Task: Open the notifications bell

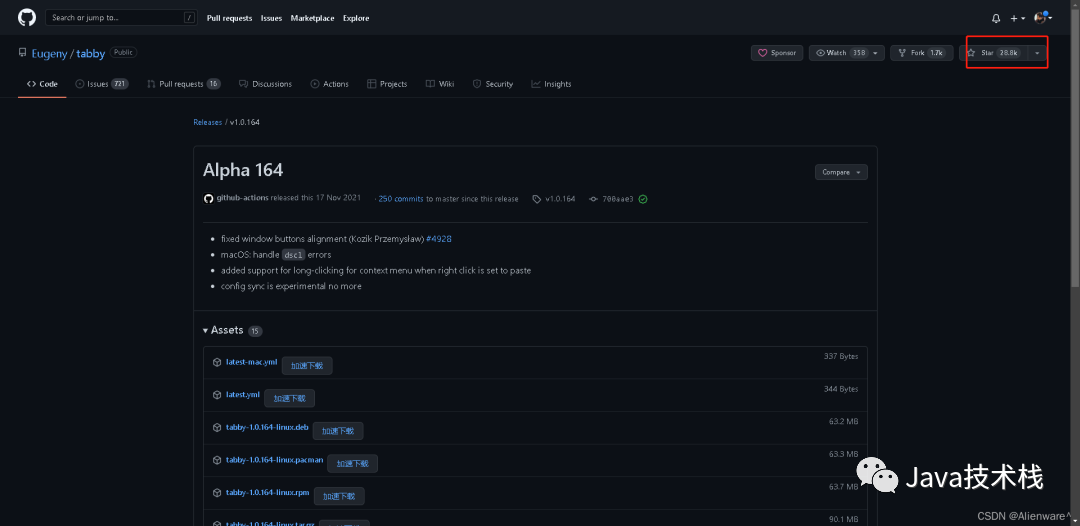Action: pyautogui.click(x=996, y=19)
